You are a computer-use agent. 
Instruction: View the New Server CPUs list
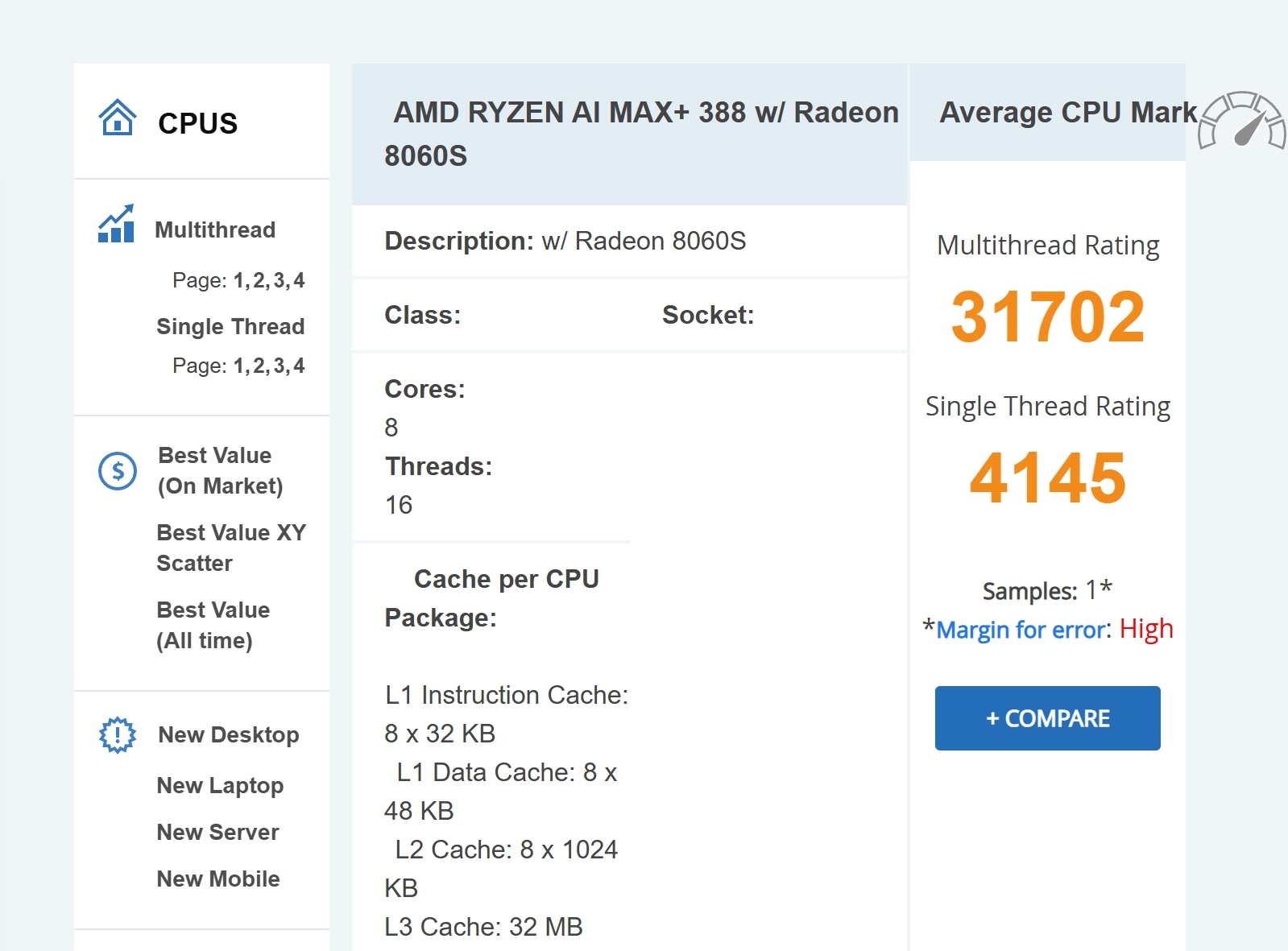(x=217, y=833)
